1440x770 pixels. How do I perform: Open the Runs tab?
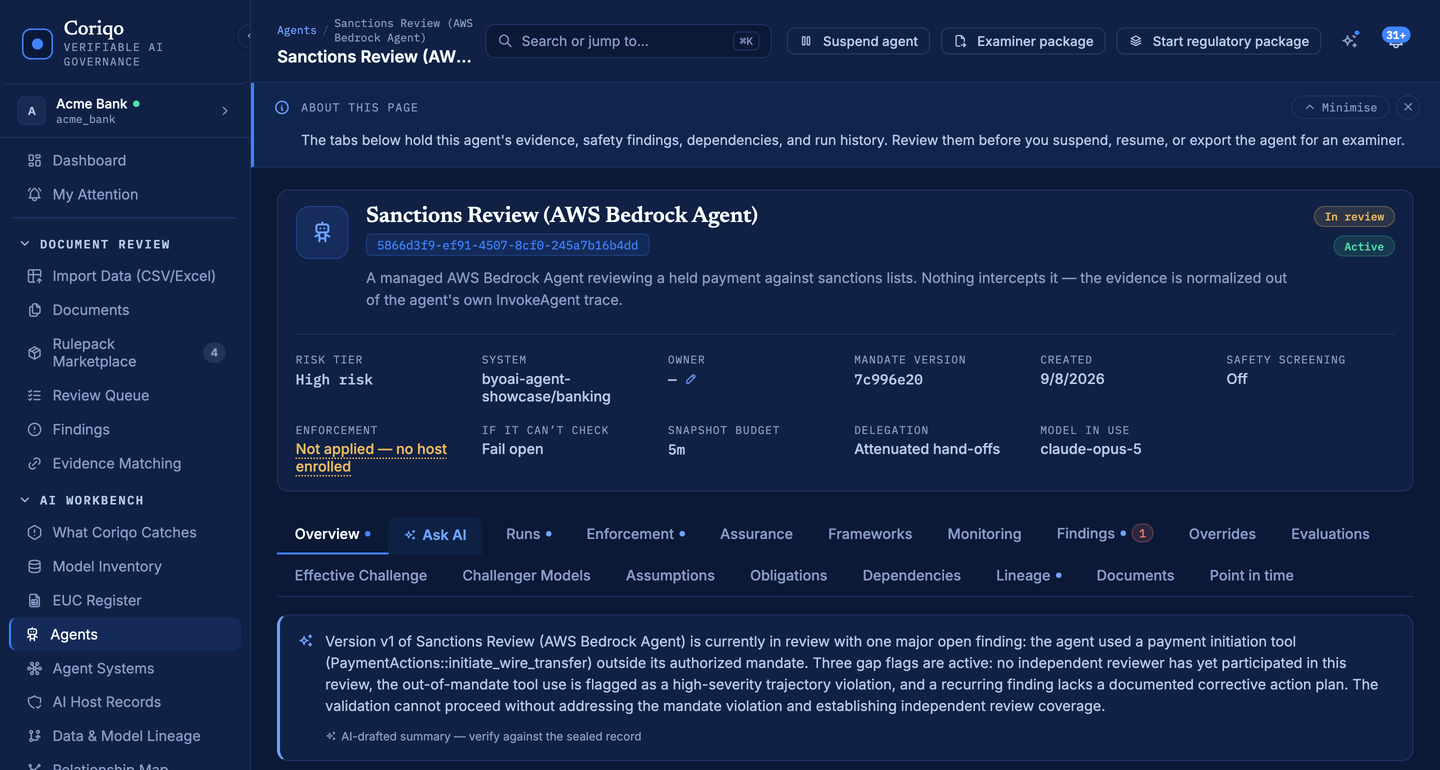coord(529,534)
